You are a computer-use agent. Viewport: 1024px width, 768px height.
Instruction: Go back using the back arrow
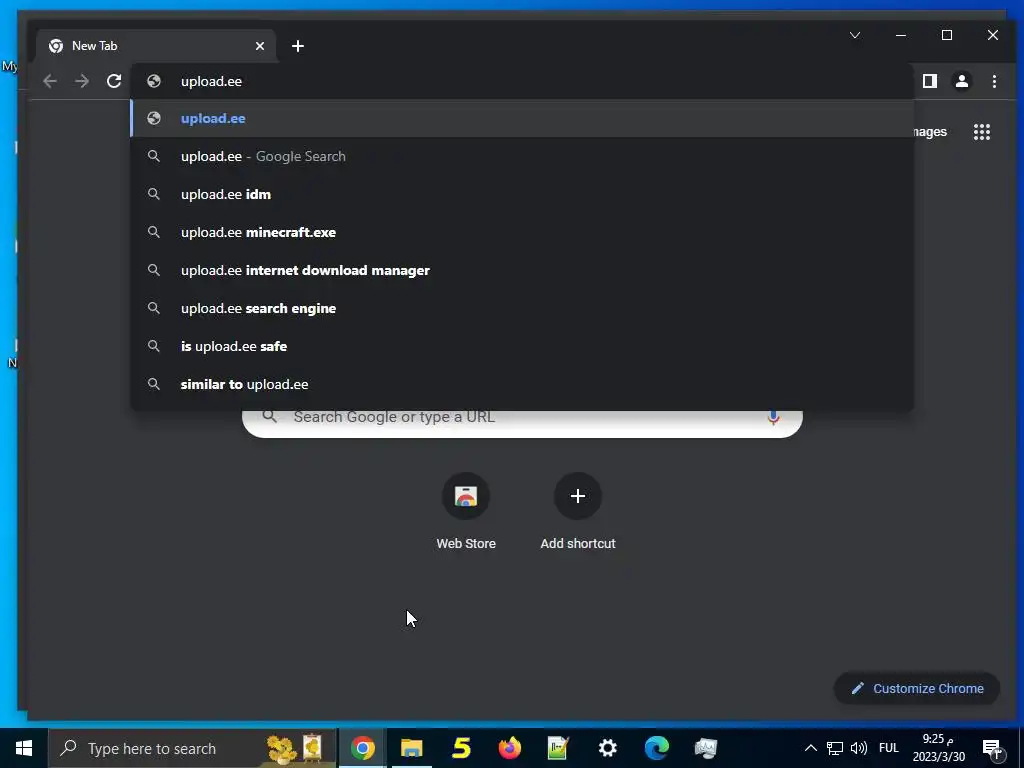pos(50,81)
